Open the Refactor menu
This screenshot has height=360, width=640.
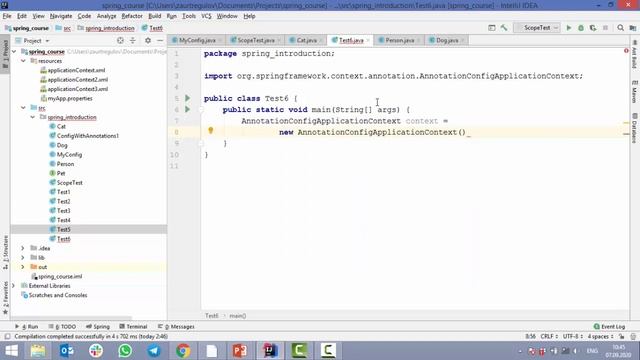pyautogui.click(x=132, y=16)
